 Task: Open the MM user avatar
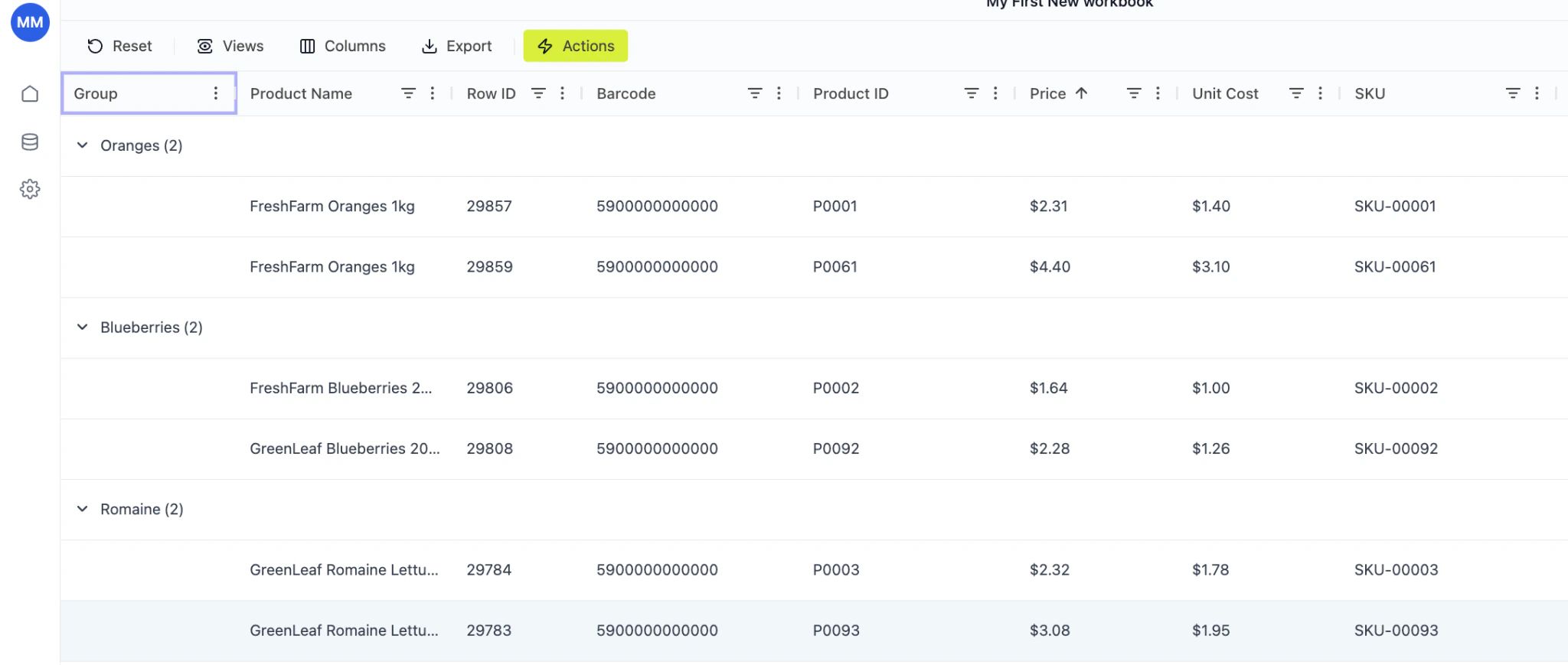[30, 22]
